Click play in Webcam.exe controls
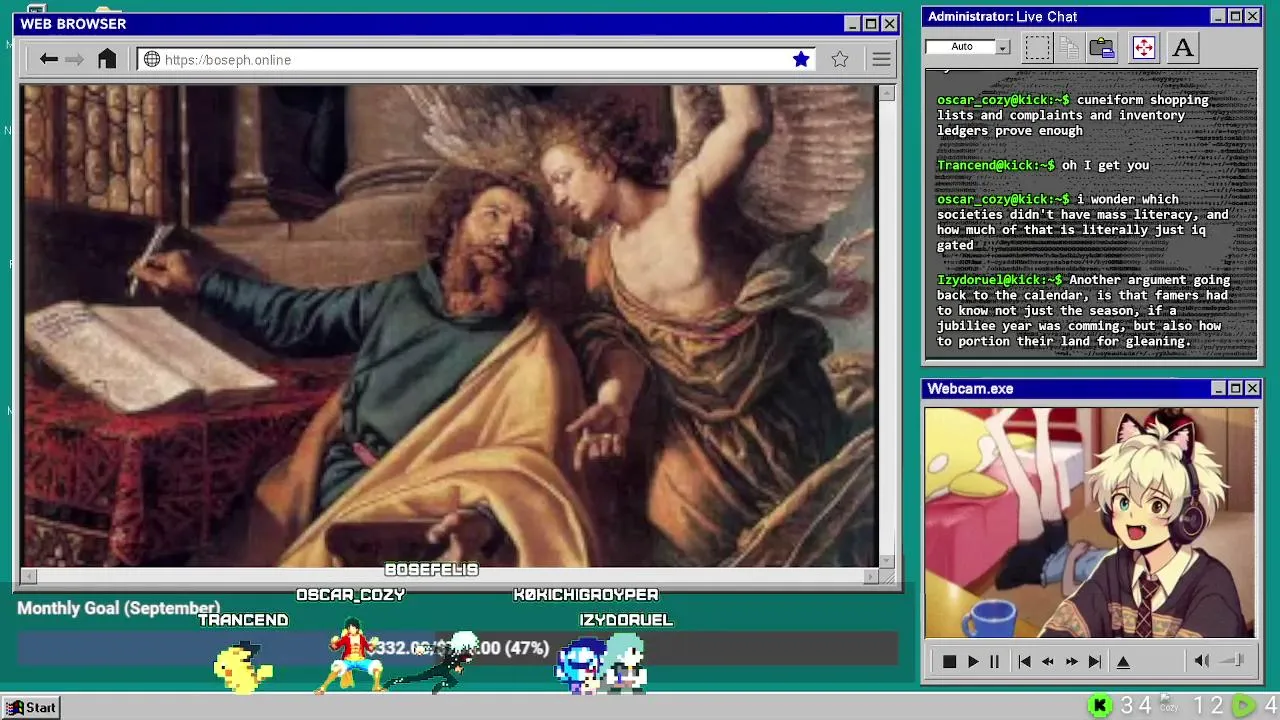 click(x=972, y=661)
